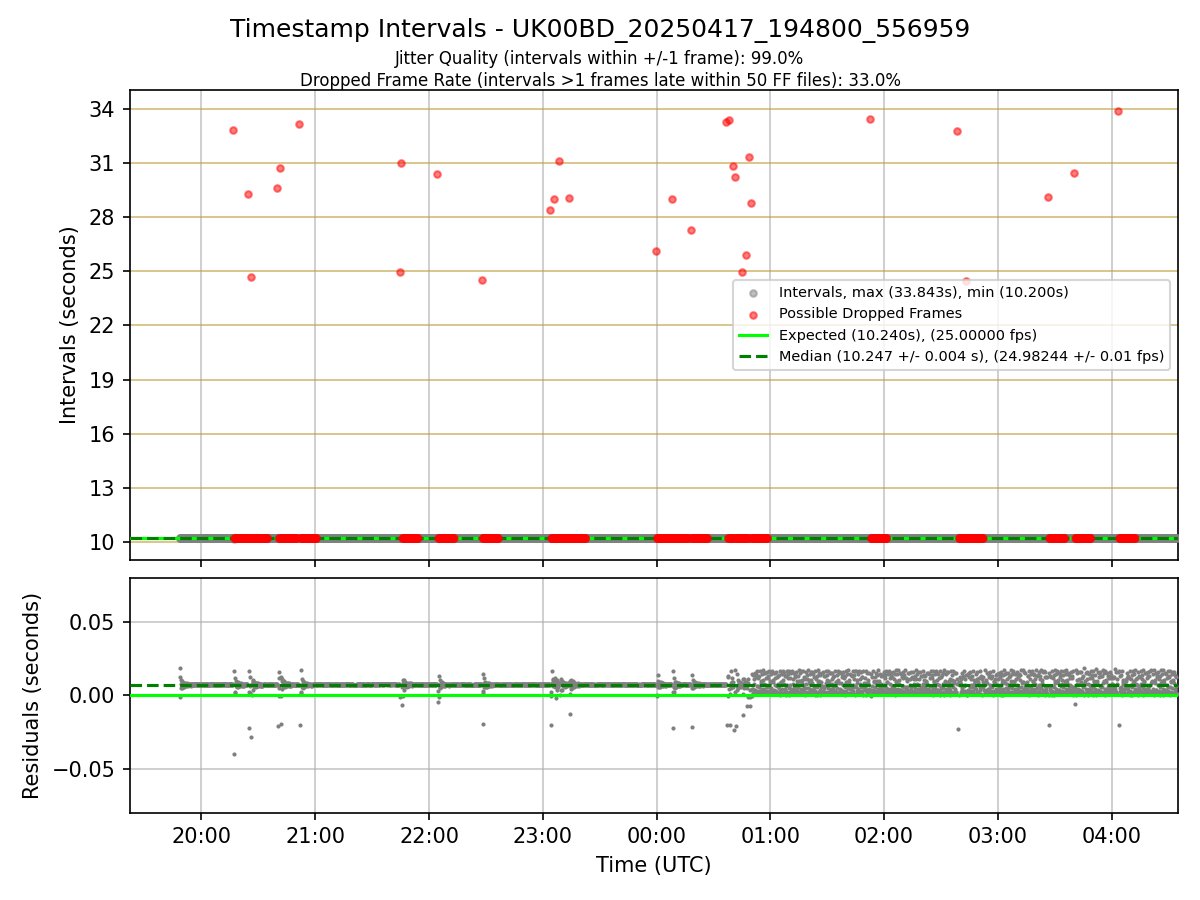Click x-axis tick label '21:00'
This screenshot has height=900, width=1200.
[315, 835]
